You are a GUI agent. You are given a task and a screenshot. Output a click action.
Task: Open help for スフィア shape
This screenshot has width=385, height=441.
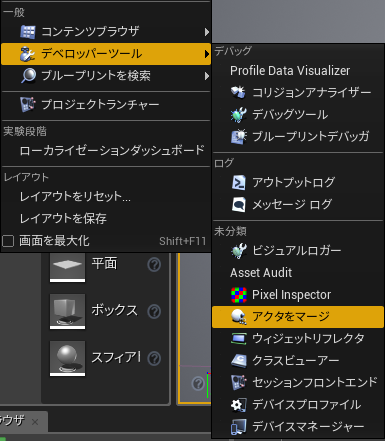tap(154, 359)
